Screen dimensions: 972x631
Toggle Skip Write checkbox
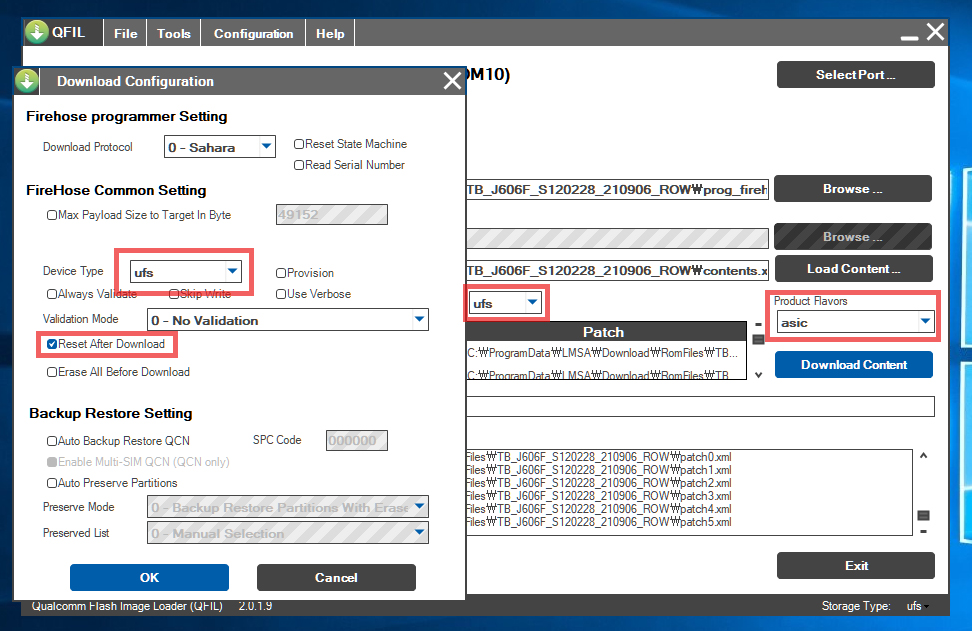[174, 294]
